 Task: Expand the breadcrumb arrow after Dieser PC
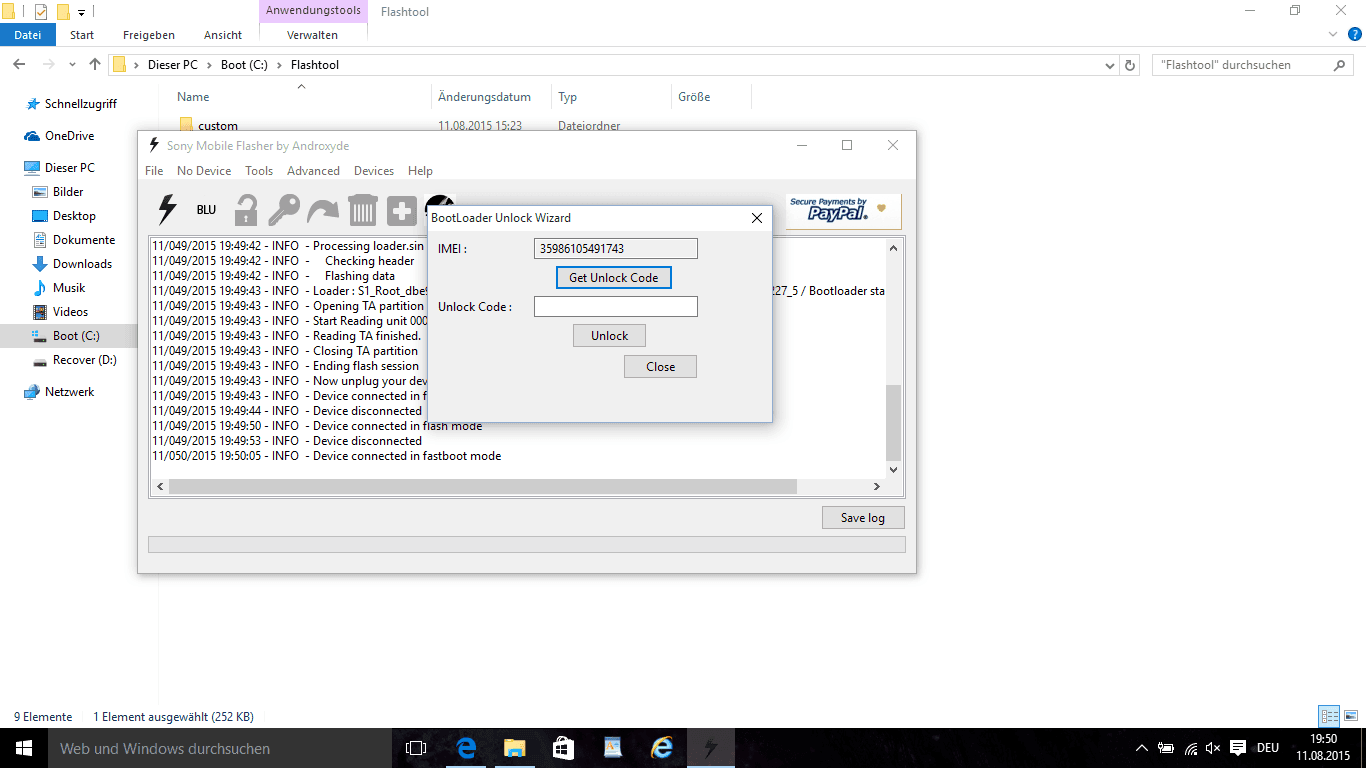pos(209,65)
